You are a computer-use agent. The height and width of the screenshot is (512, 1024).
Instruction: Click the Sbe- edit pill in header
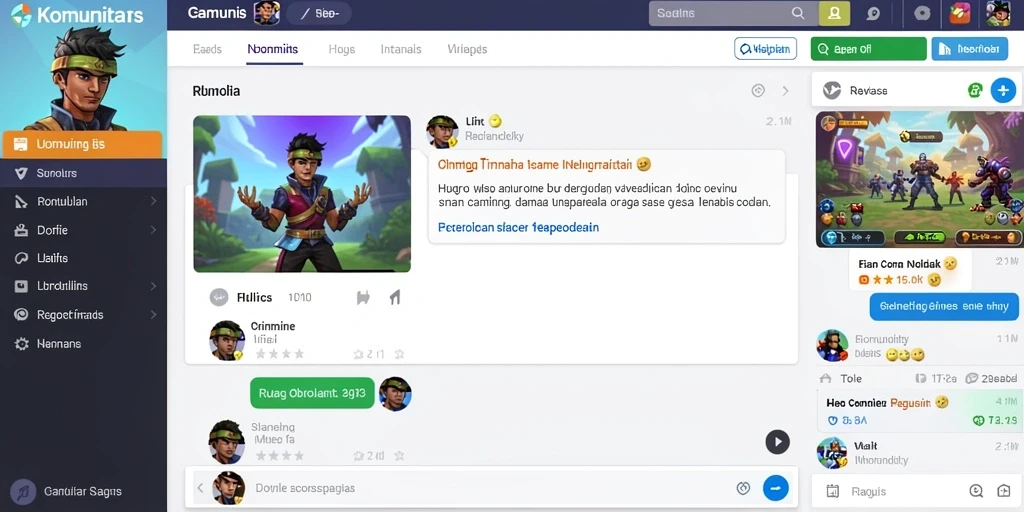319,13
